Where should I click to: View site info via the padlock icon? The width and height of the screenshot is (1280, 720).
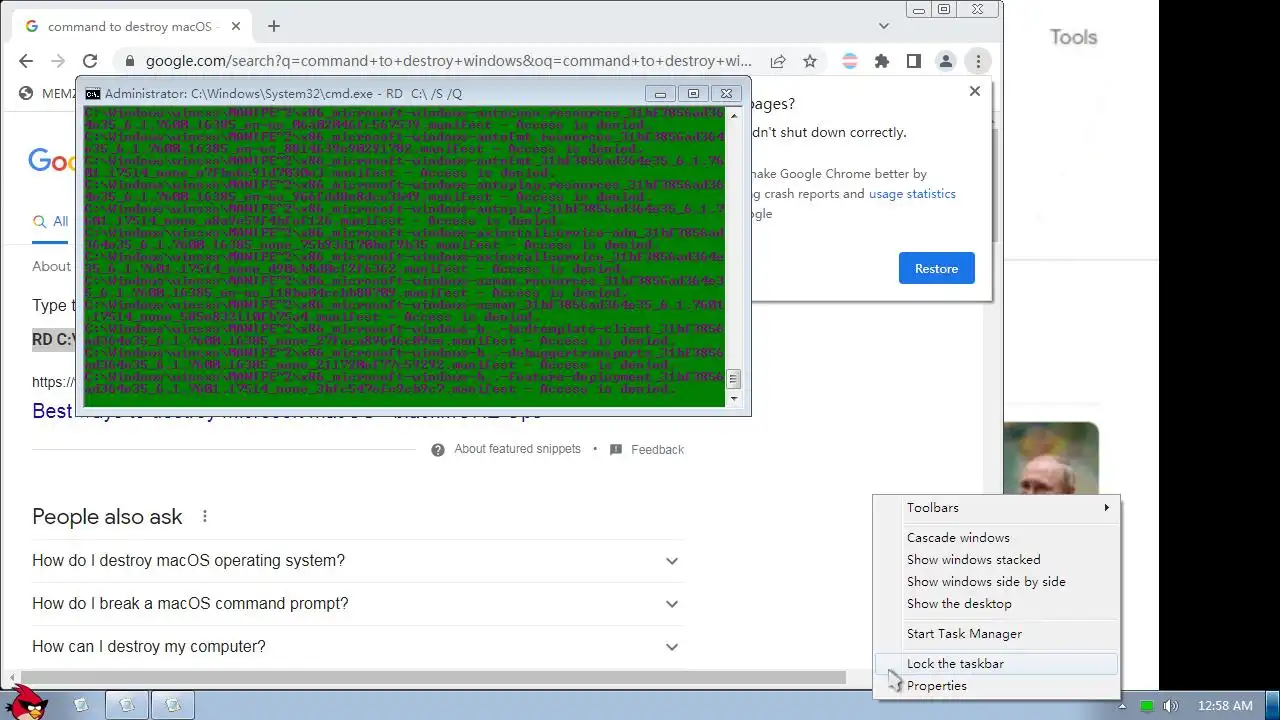129,61
